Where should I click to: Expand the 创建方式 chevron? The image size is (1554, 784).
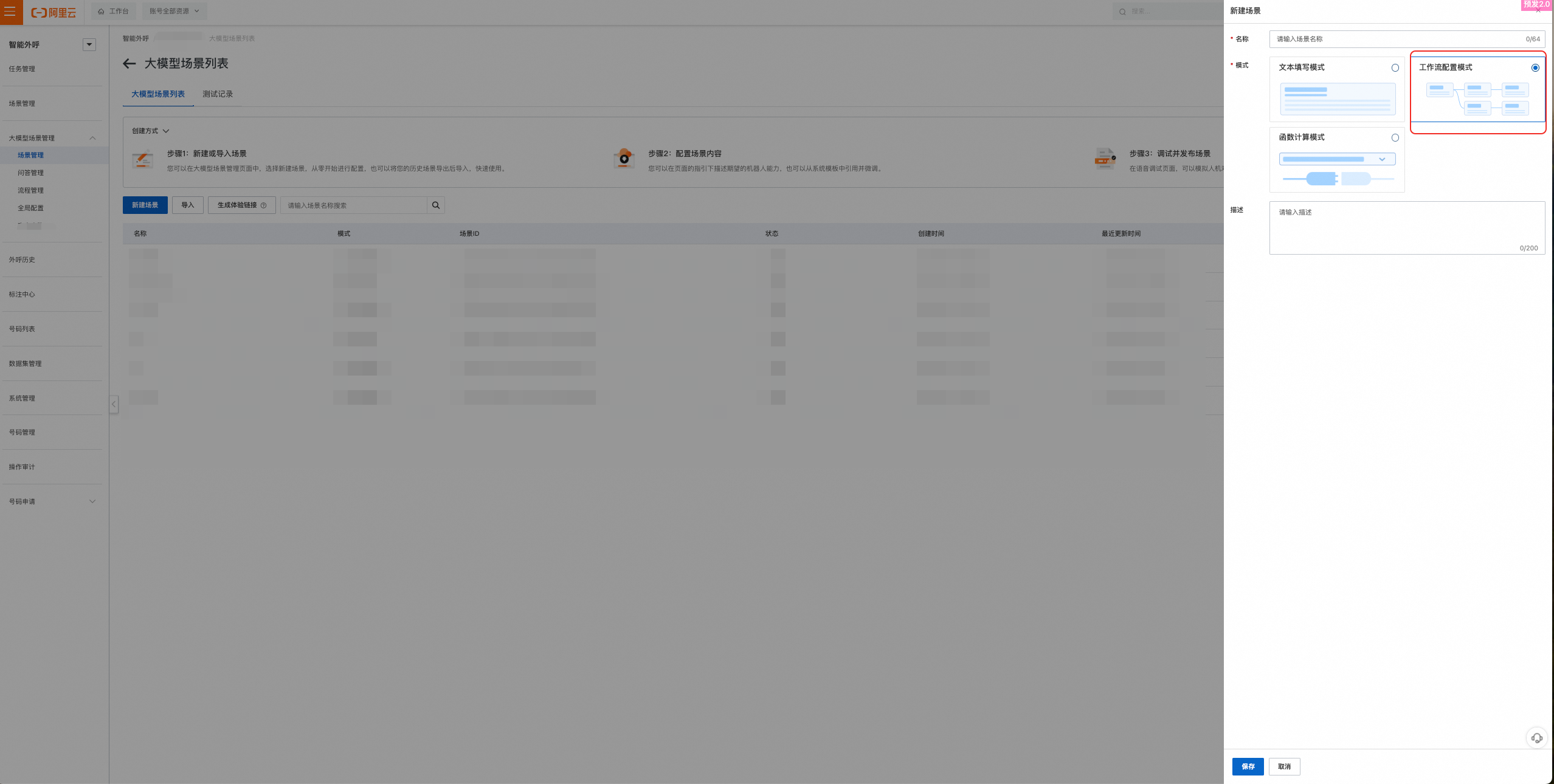166,131
